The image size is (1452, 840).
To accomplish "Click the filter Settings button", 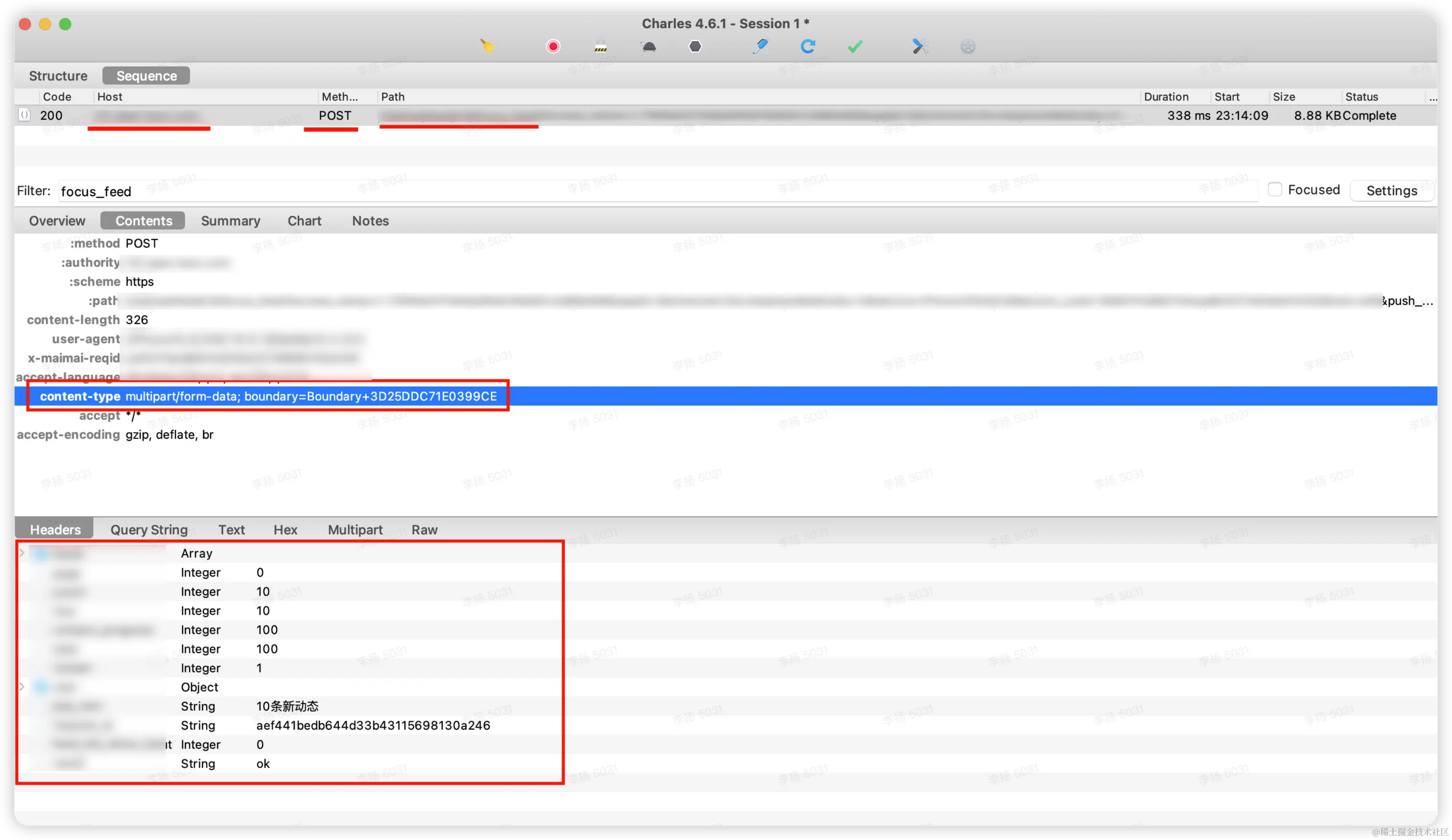I will coord(1391,191).
